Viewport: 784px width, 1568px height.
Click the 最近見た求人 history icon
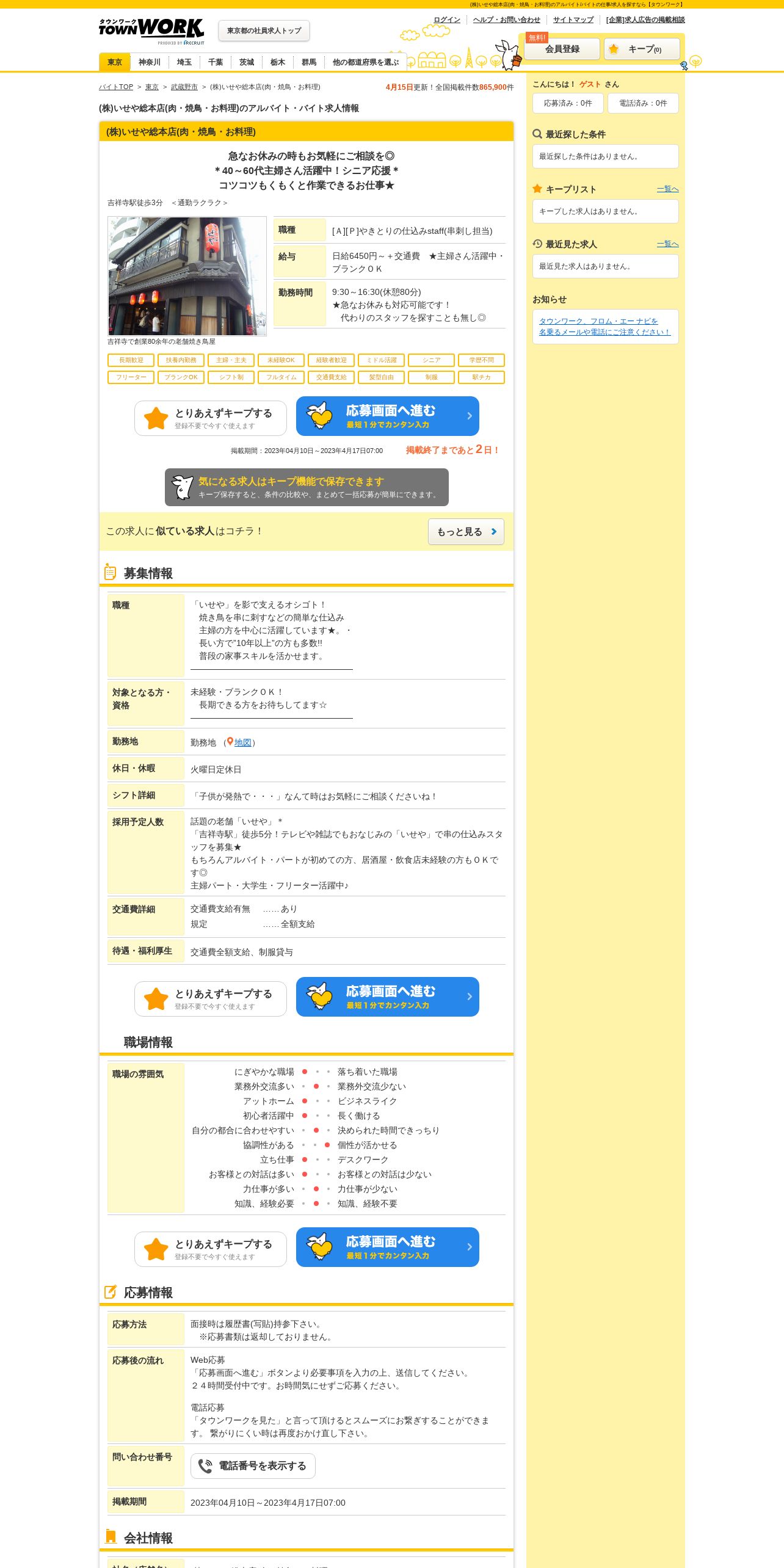point(537,244)
